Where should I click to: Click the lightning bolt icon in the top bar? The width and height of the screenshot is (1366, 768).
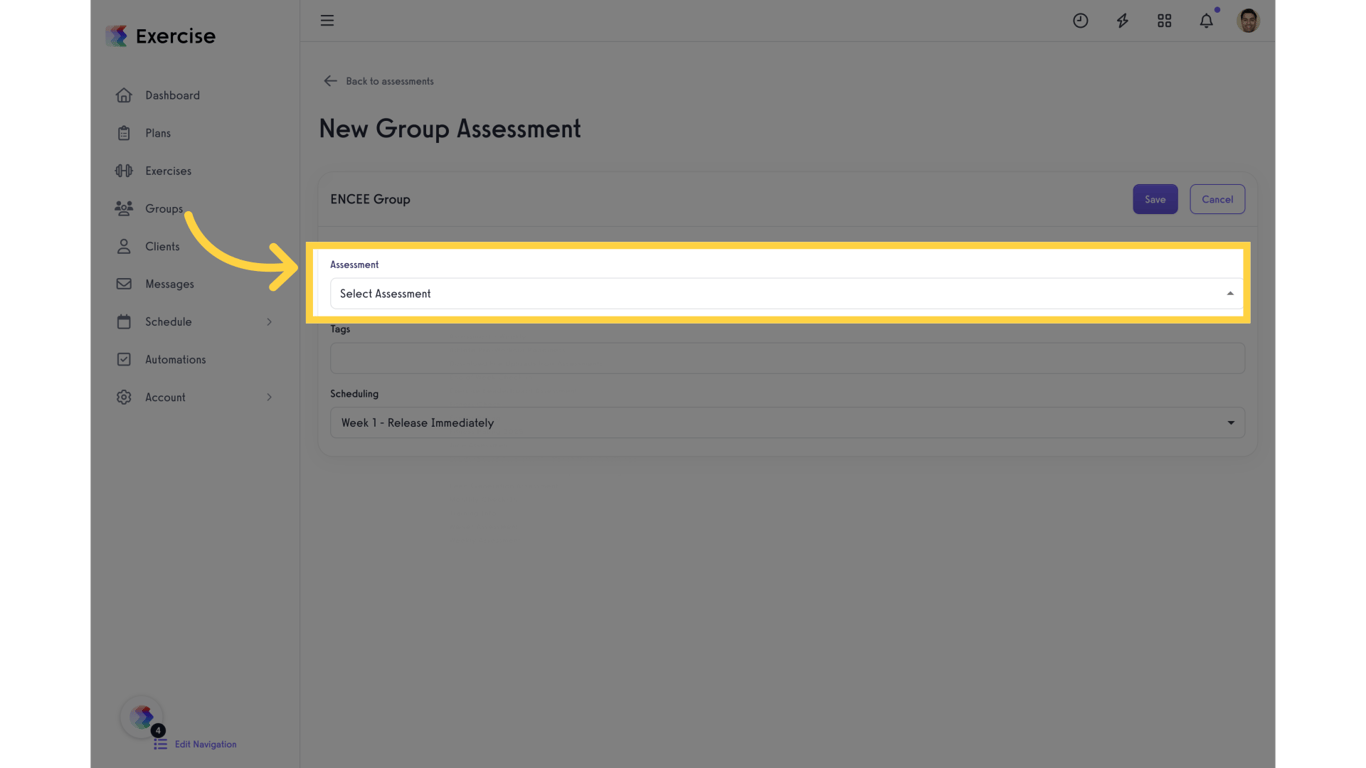1122,20
